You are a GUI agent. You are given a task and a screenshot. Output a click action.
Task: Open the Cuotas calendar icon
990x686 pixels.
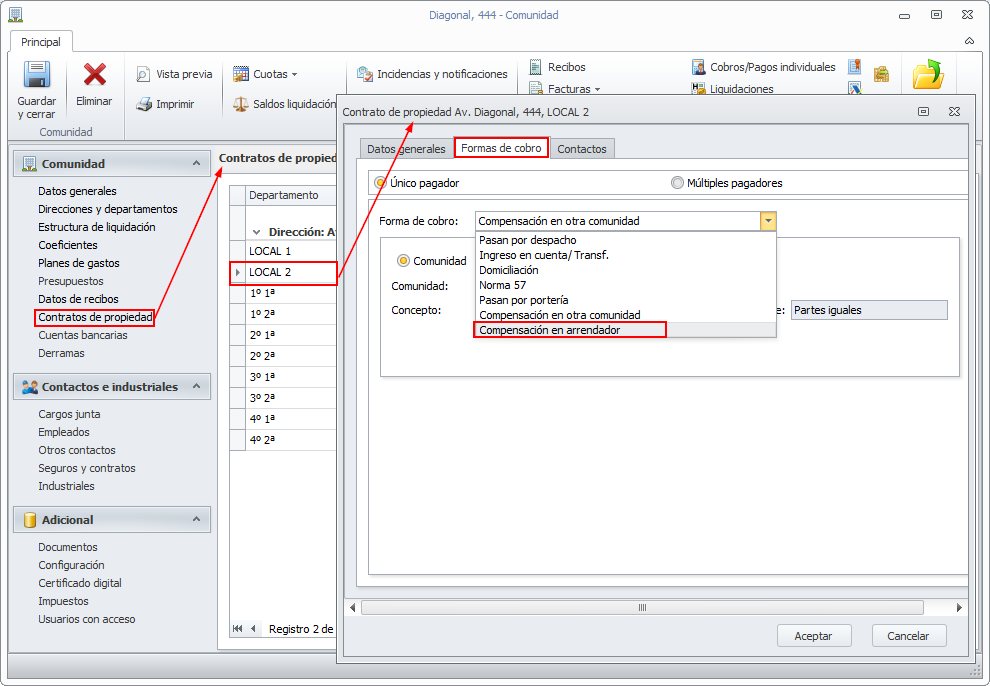(241, 74)
